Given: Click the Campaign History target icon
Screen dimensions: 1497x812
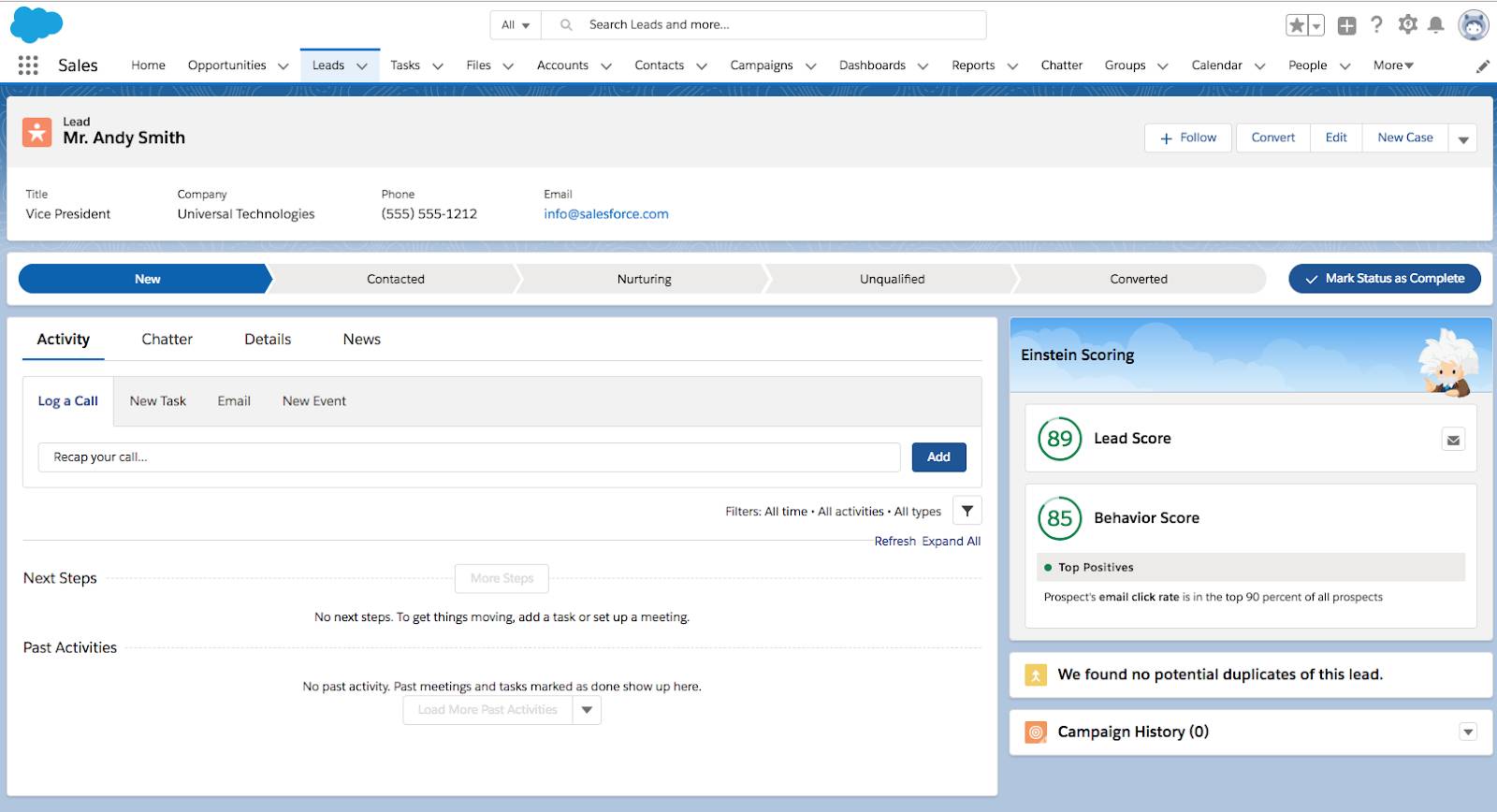Looking at the screenshot, I should pyautogui.click(x=1036, y=732).
